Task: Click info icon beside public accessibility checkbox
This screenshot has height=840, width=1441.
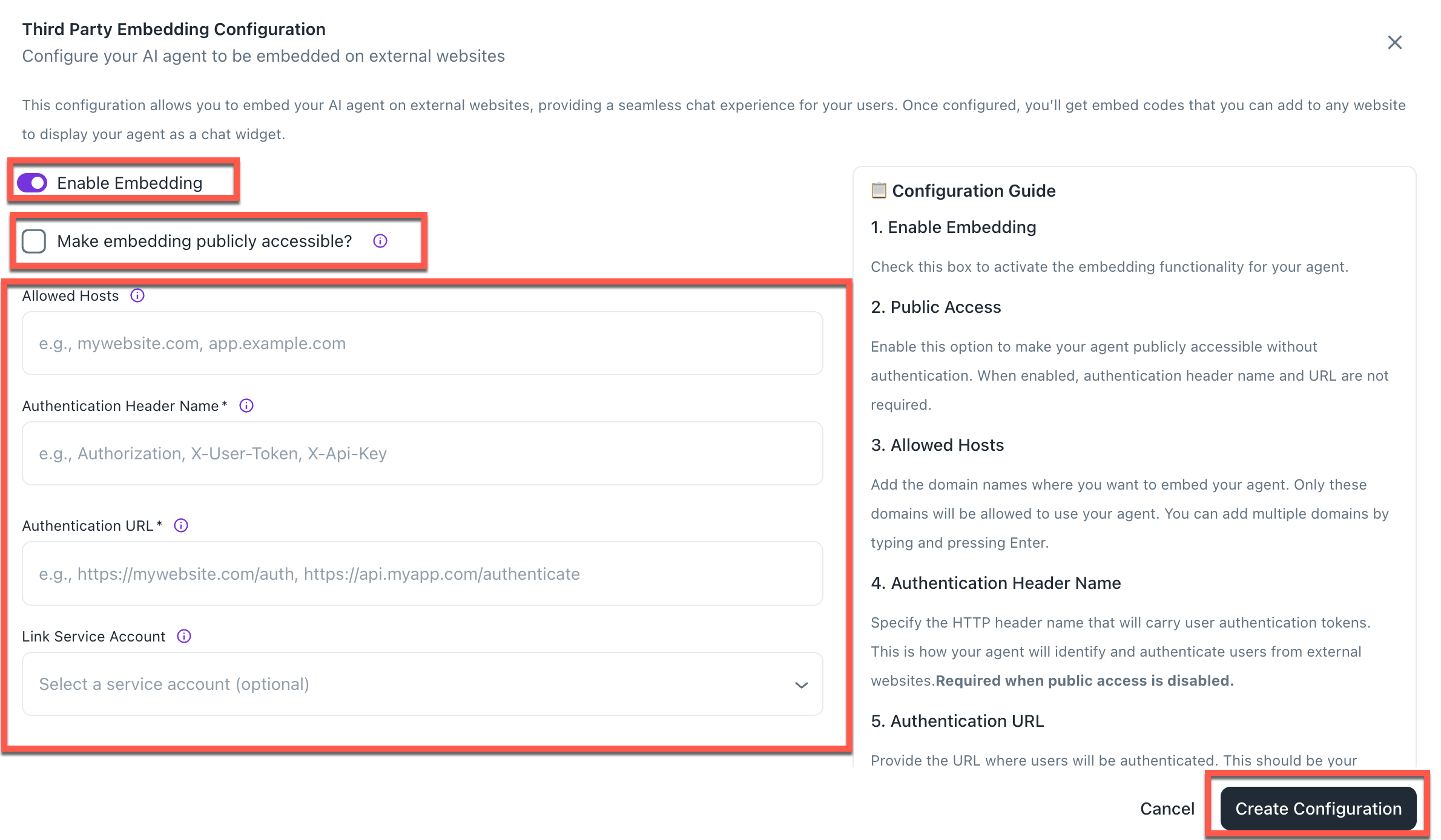Action: click(380, 241)
